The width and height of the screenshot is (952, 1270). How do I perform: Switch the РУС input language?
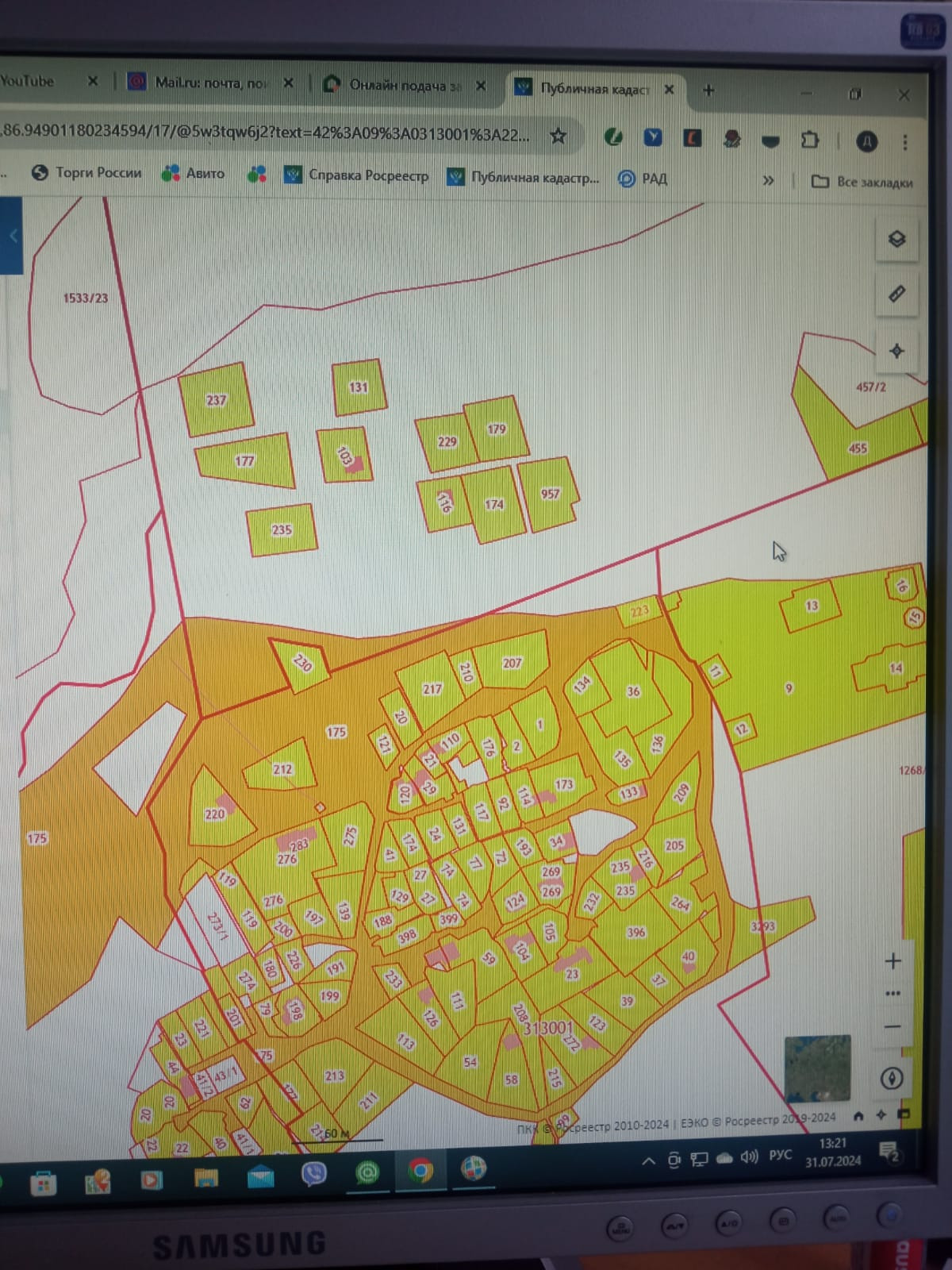[x=781, y=1155]
